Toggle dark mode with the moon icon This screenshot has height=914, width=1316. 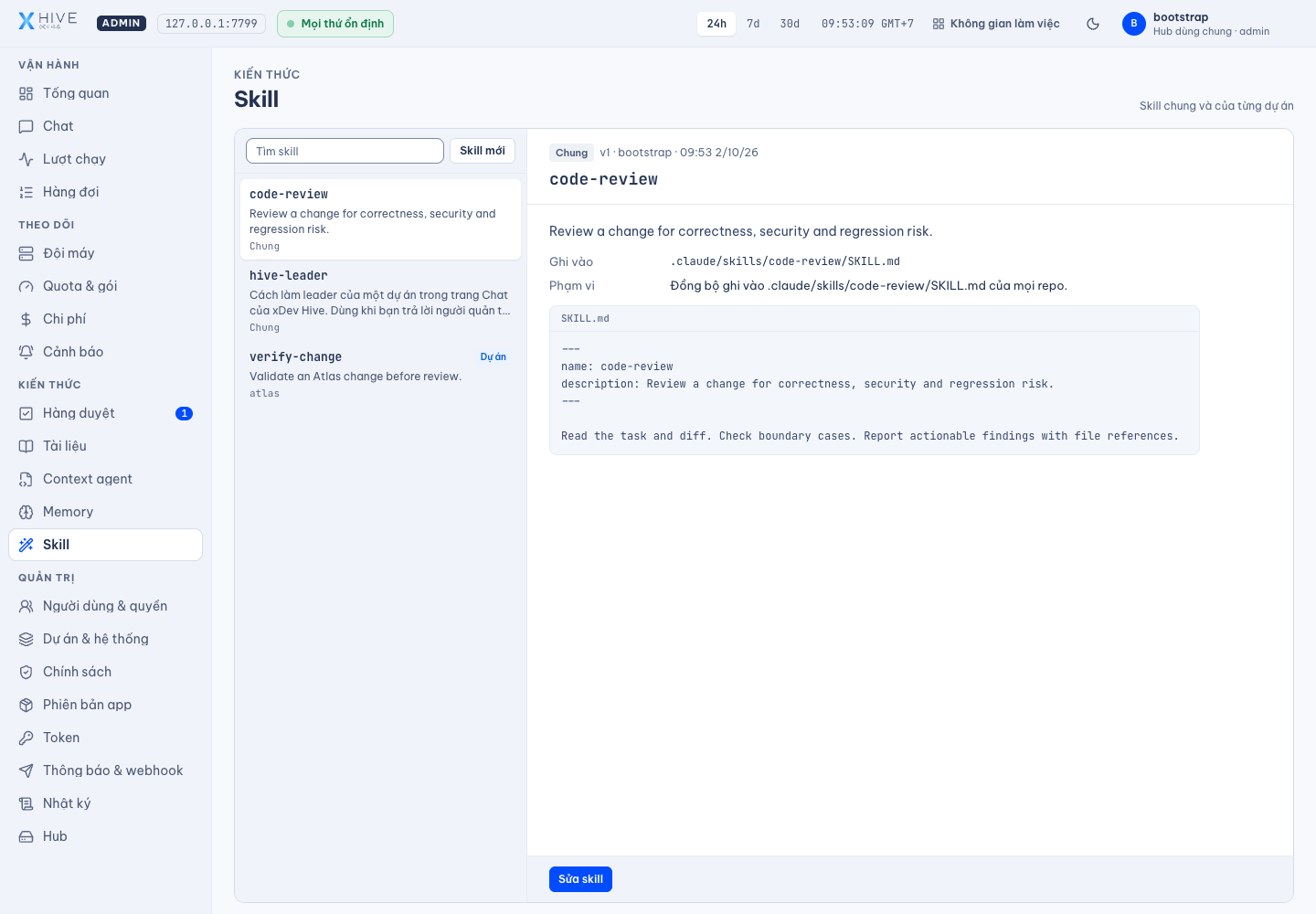pyautogui.click(x=1093, y=24)
